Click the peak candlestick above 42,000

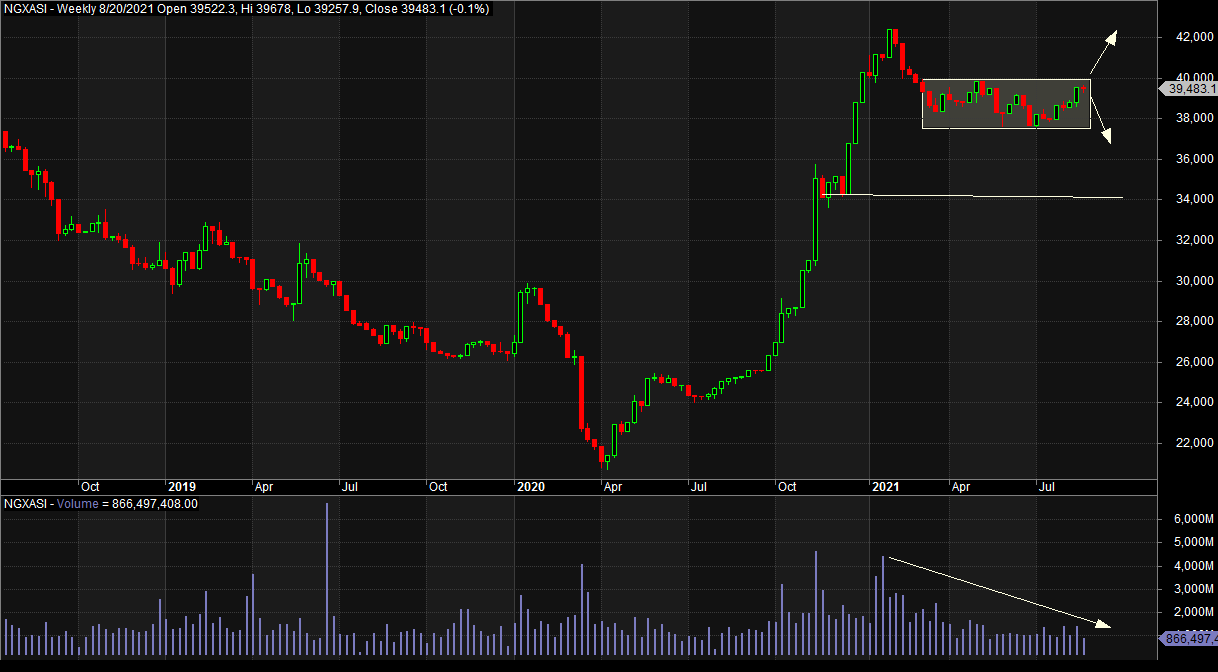(891, 42)
